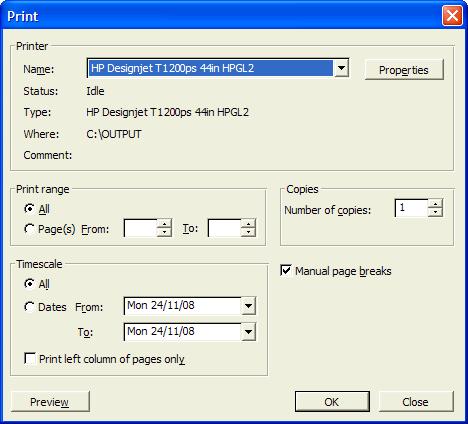The width and height of the screenshot is (468, 424).
Task: Confirm printing with OK button
Action: pyautogui.click(x=332, y=402)
